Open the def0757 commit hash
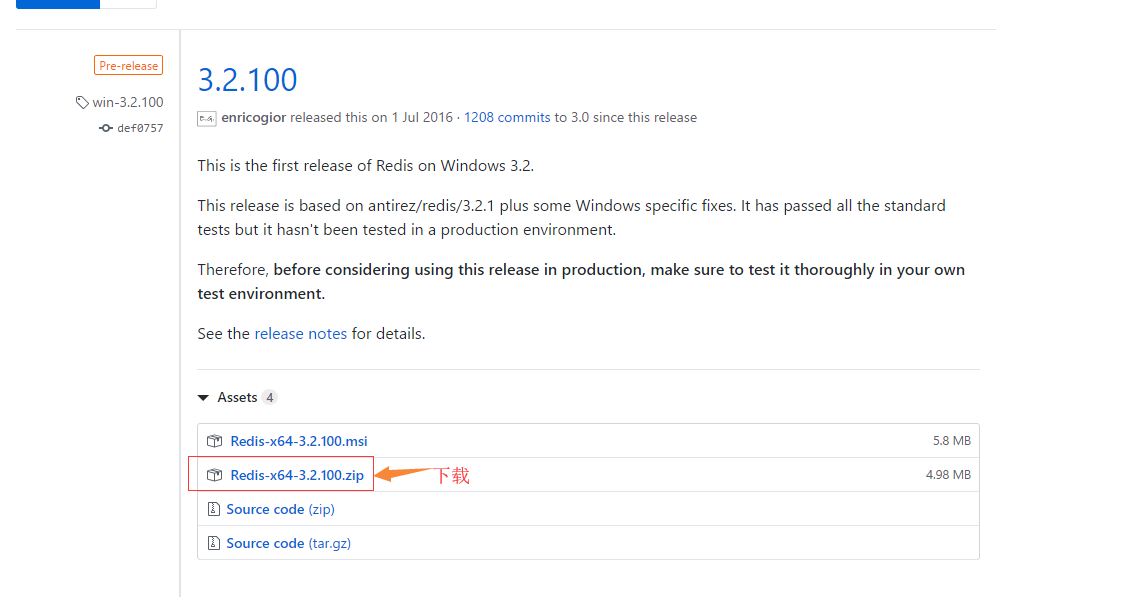 pyautogui.click(x=140, y=128)
